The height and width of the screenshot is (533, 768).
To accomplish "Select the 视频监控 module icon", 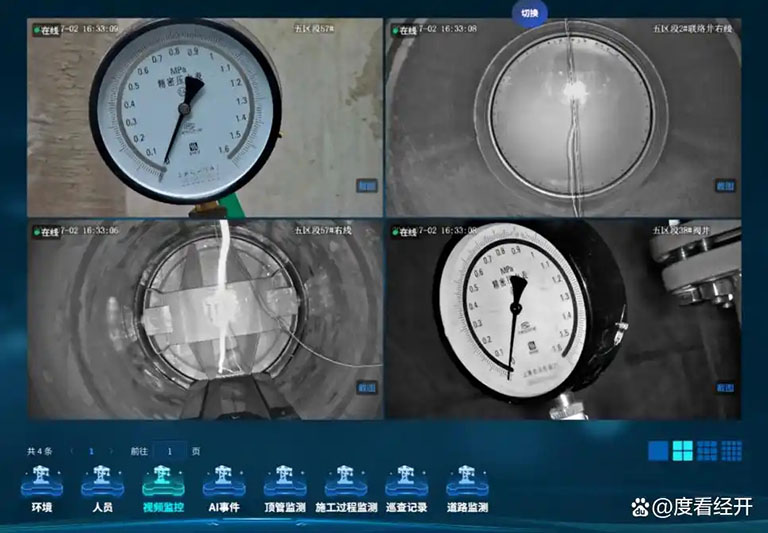I will click(163, 481).
